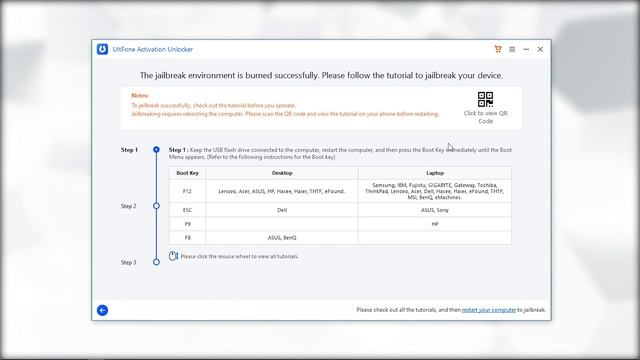Click the 'HP' laptop cell

click(x=435, y=224)
